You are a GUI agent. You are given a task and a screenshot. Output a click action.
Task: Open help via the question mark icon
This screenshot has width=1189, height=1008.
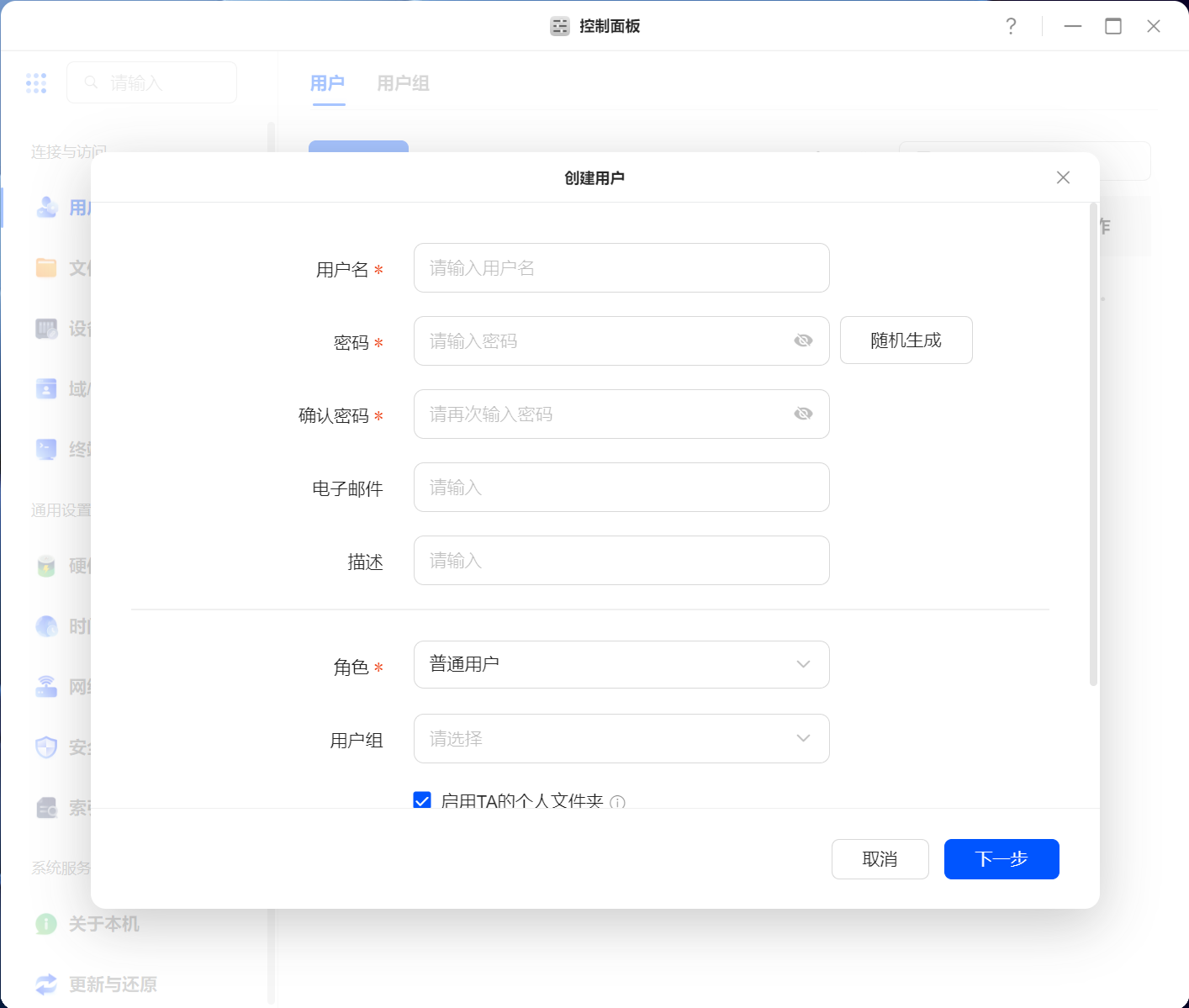point(1011,26)
